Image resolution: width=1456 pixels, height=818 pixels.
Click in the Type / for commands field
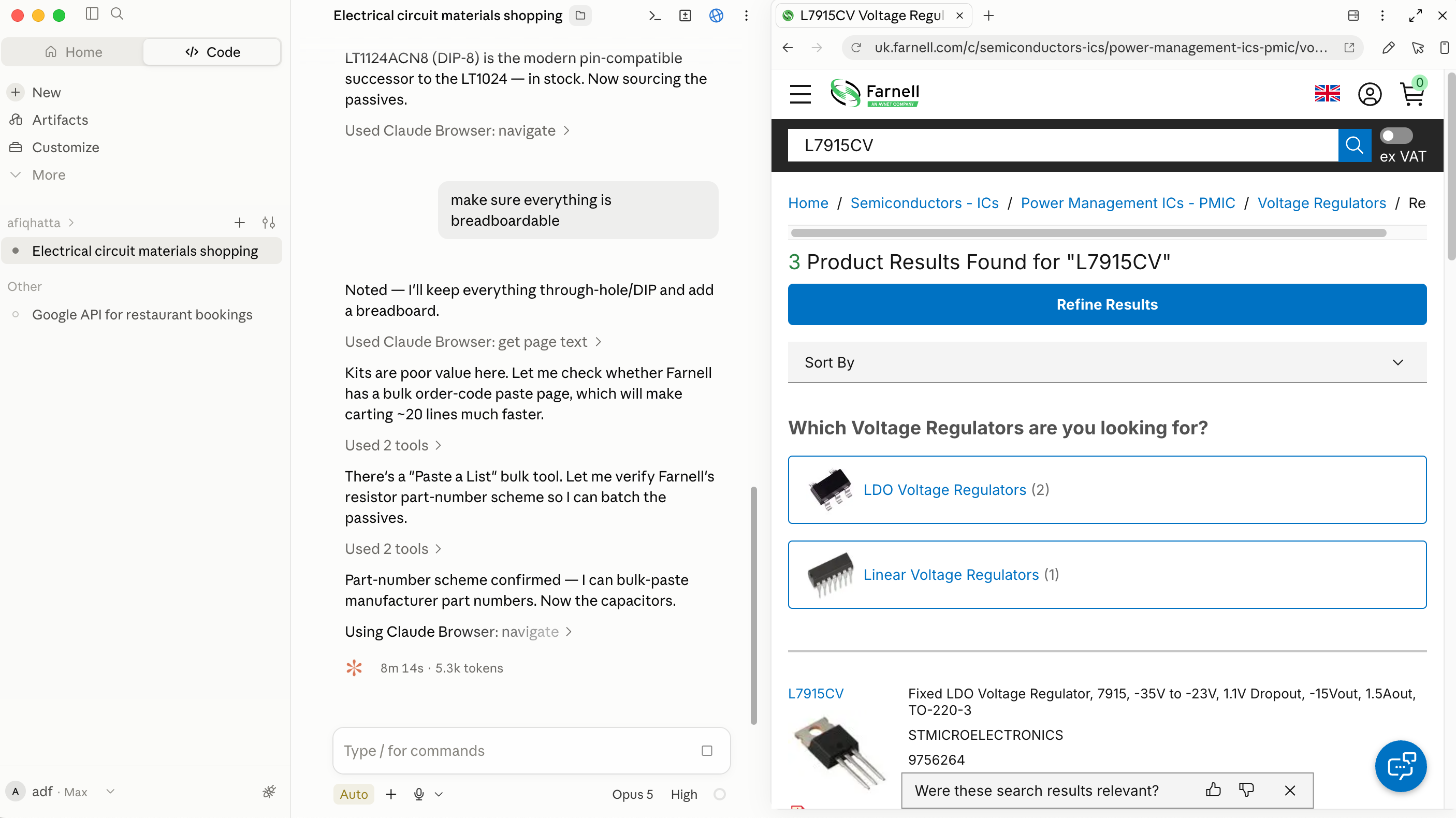point(520,750)
